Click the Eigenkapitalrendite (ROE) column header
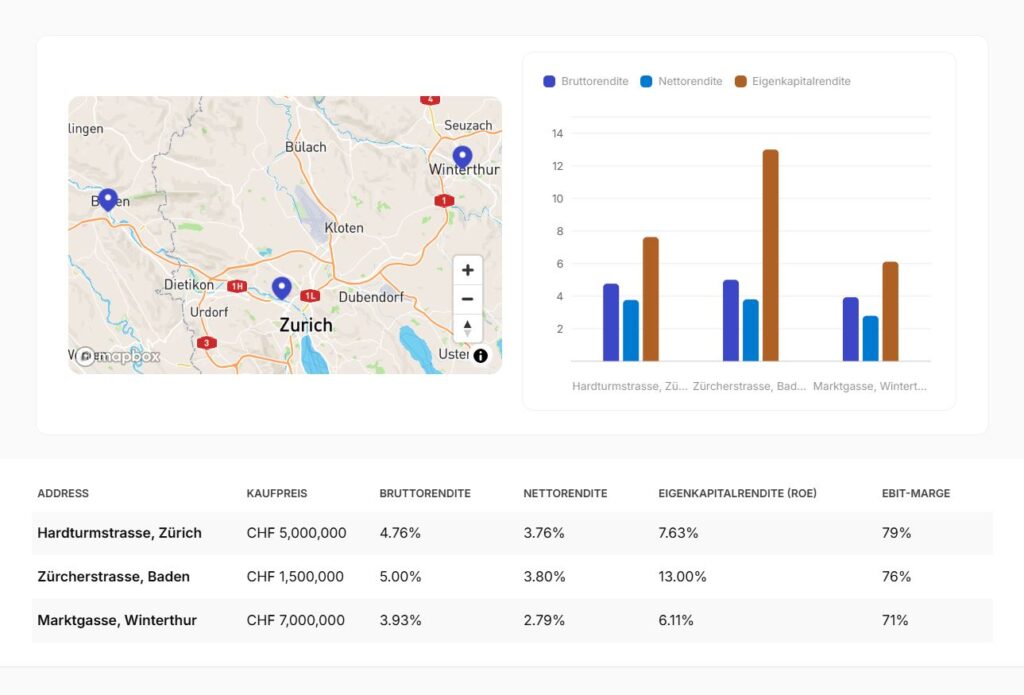The image size is (1024, 695). pos(737,493)
